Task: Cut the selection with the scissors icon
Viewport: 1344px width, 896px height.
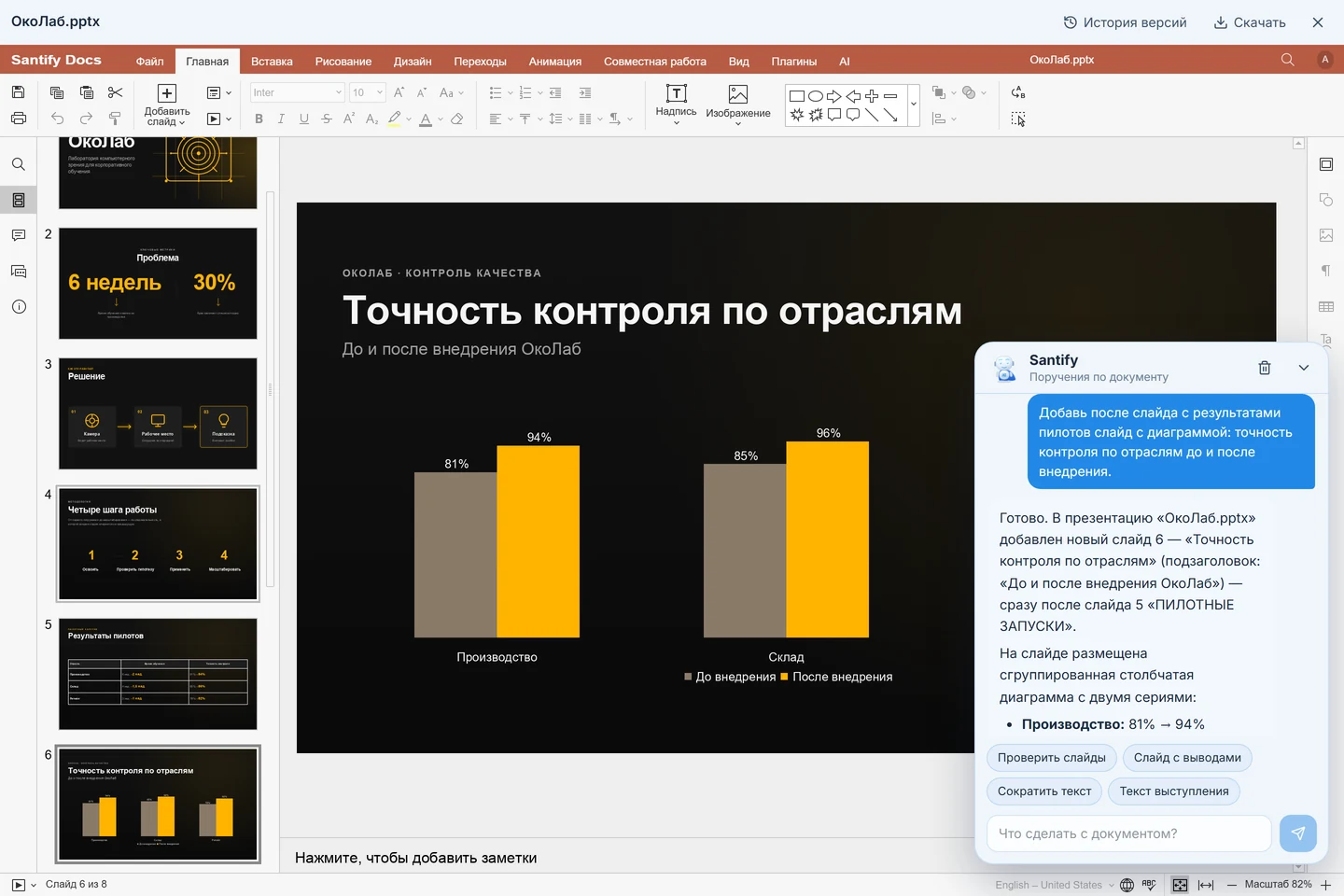Action: (116, 92)
